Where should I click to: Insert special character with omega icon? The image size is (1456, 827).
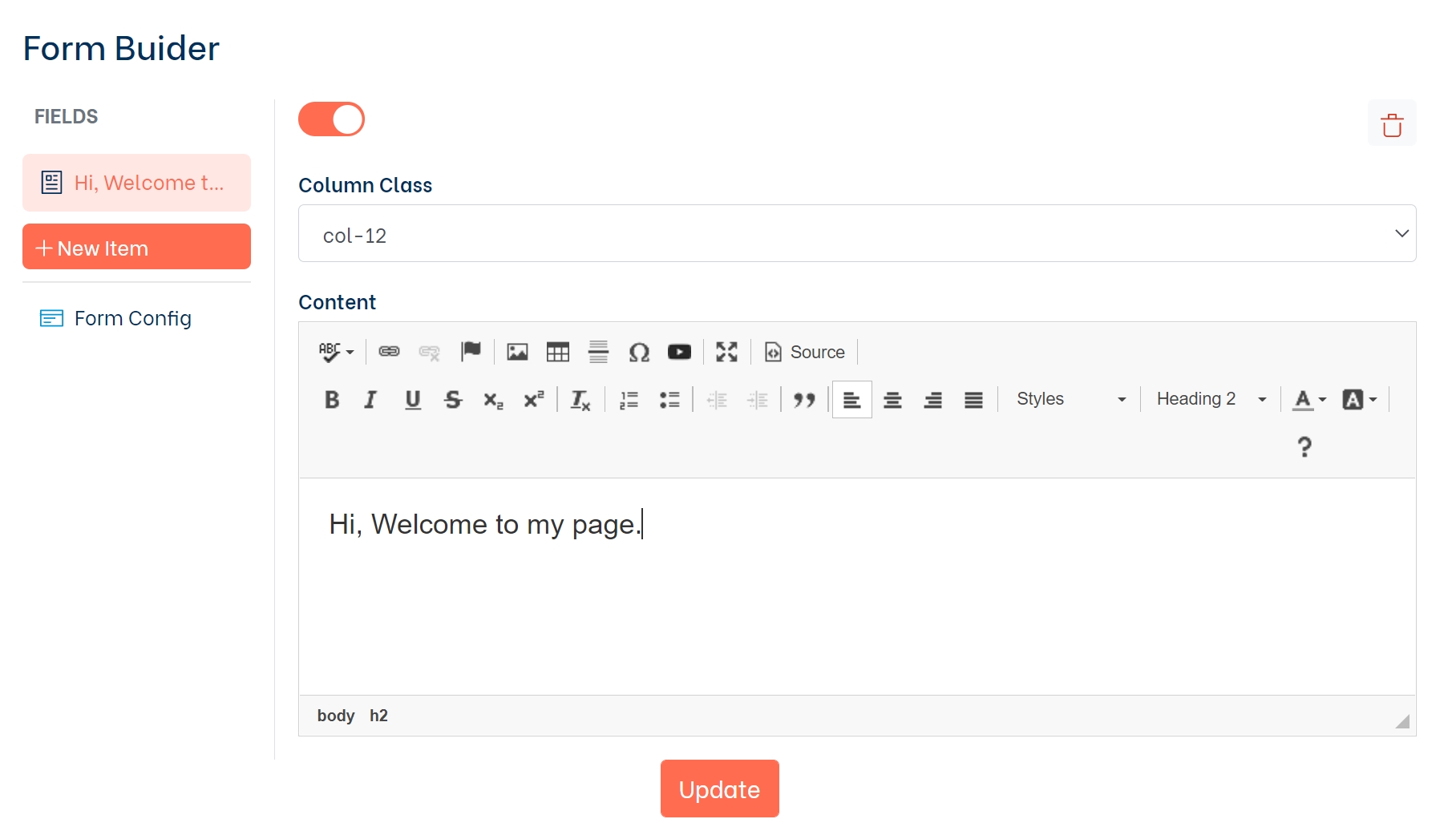[638, 352]
